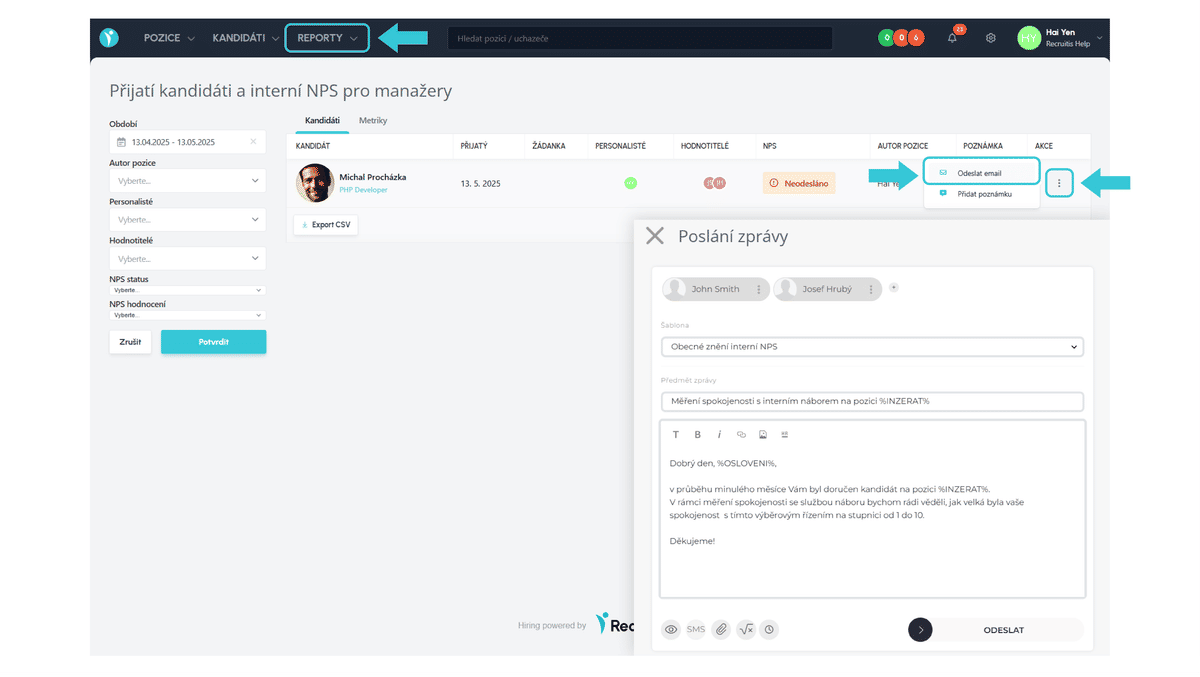Click the dark arrow circle next to Odeslat

click(x=920, y=630)
